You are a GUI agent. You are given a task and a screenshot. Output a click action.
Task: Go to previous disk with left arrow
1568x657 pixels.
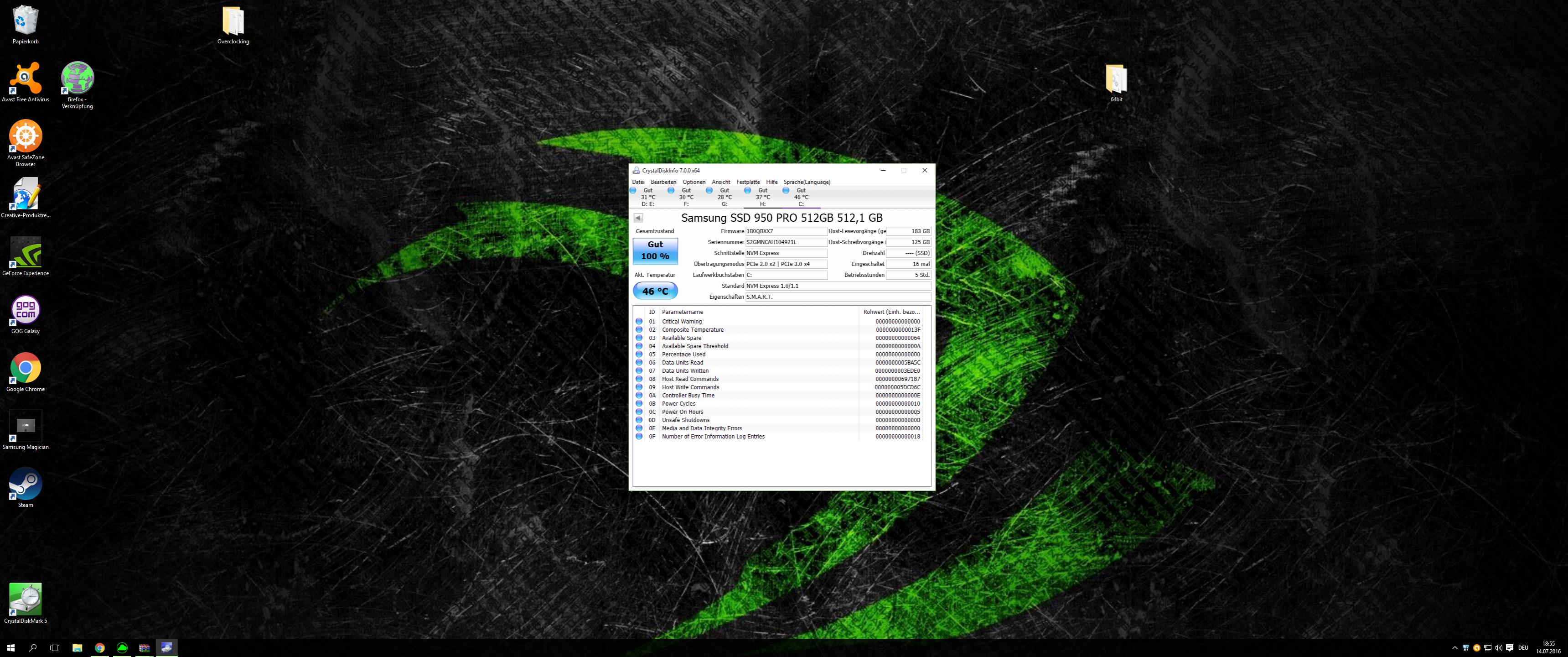pos(638,218)
